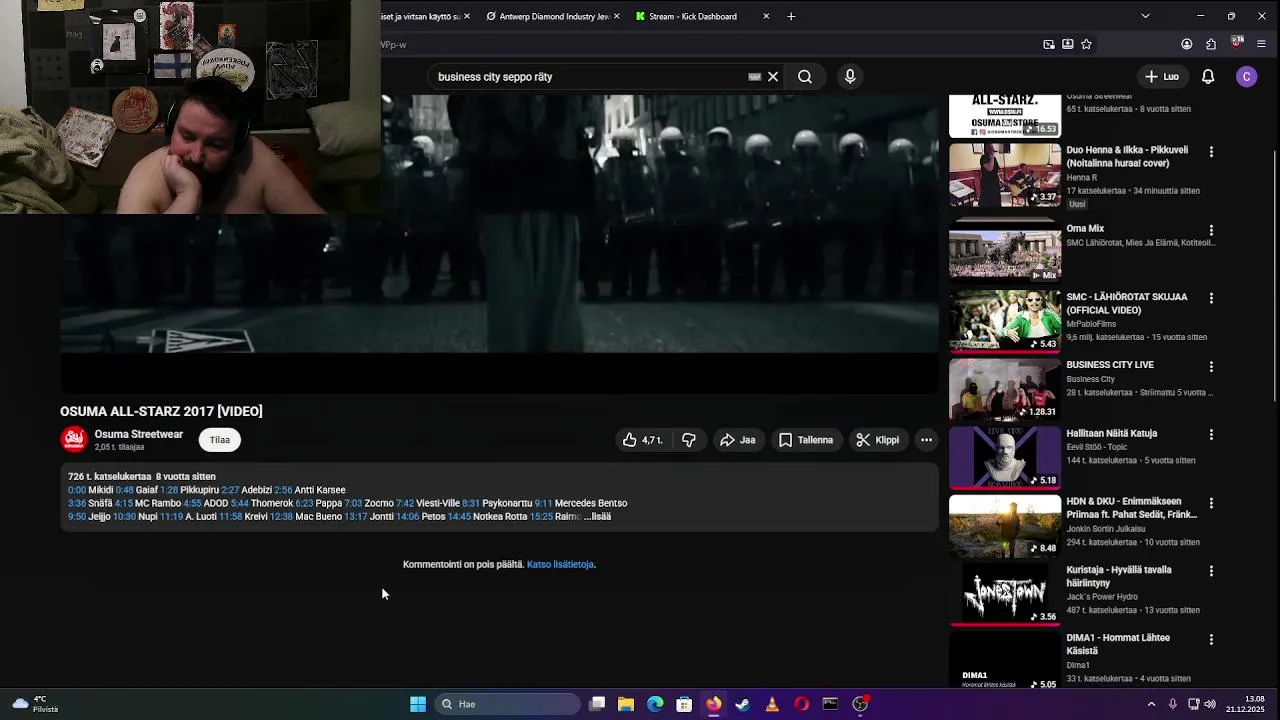1280x720 pixels.
Task: Save video with Tallenna button
Action: pyautogui.click(x=806, y=440)
